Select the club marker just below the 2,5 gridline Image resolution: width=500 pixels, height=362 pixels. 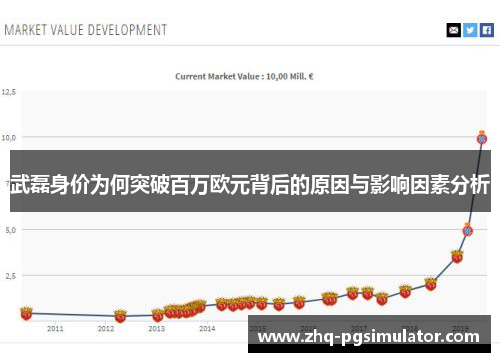pyautogui.click(x=431, y=284)
